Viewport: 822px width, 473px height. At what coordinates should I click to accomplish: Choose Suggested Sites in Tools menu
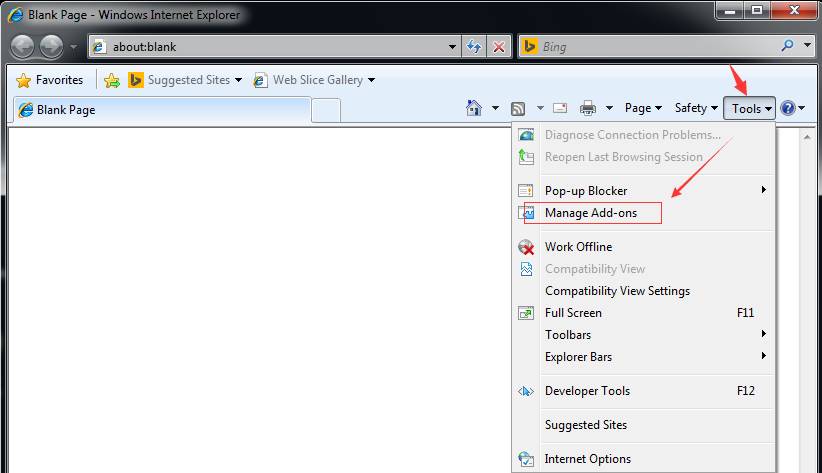tap(644, 425)
